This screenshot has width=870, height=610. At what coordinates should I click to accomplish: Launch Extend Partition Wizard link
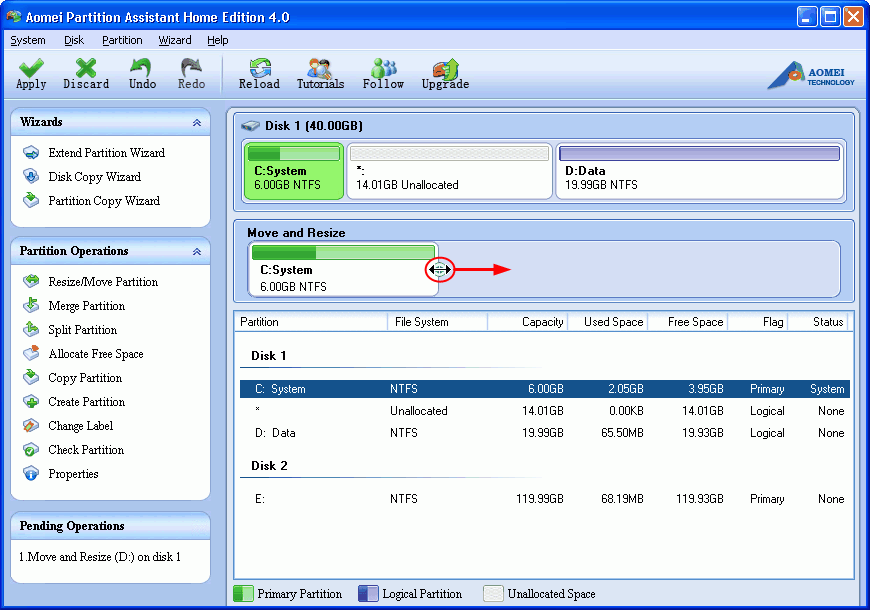click(x=107, y=153)
